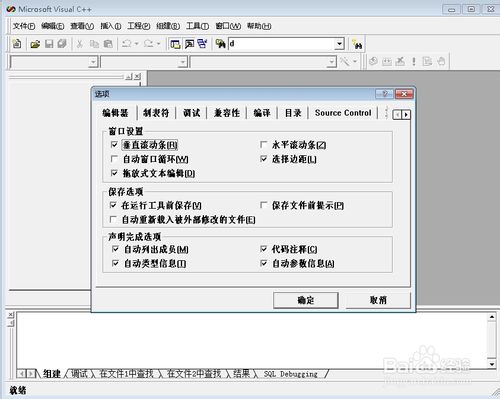
Task: Enable the 水平滚动条 checkbox
Action: click(x=263, y=145)
